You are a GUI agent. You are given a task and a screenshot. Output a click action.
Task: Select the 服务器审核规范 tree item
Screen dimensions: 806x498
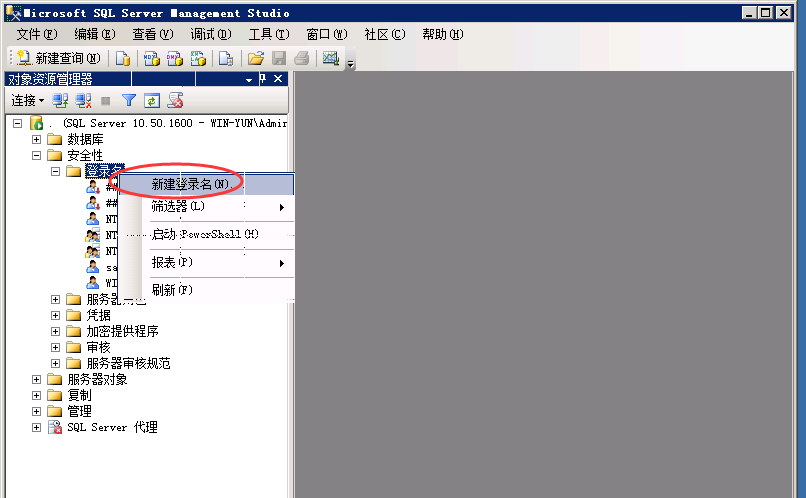[128, 363]
